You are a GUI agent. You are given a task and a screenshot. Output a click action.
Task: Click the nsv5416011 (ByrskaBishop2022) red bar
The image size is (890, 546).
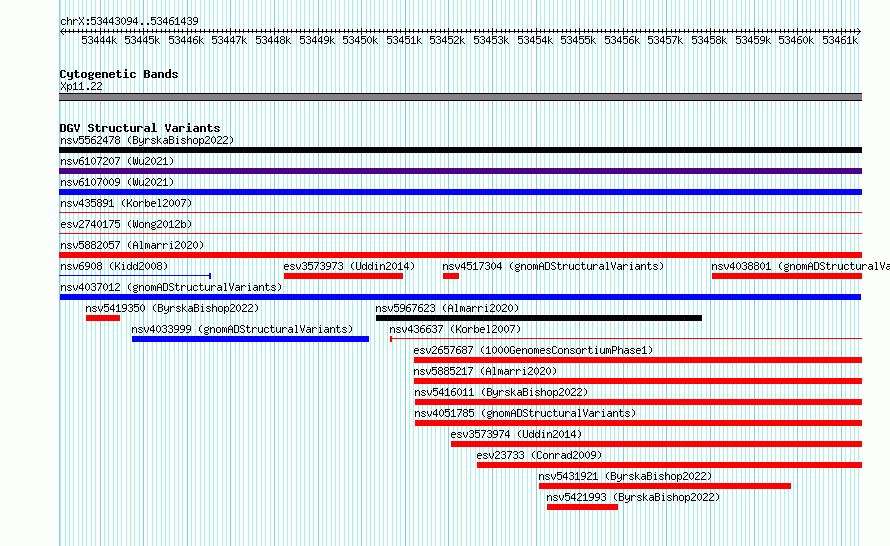(639, 402)
